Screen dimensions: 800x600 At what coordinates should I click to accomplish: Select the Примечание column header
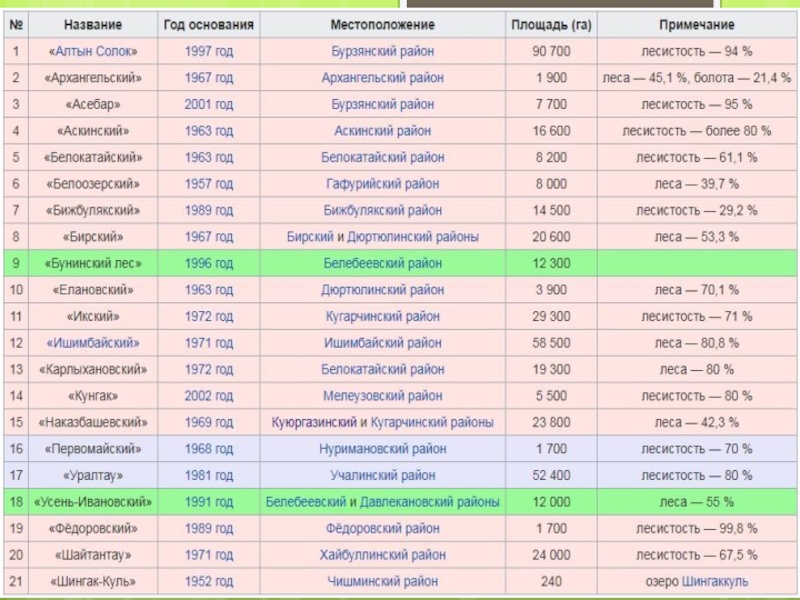[x=696, y=24]
